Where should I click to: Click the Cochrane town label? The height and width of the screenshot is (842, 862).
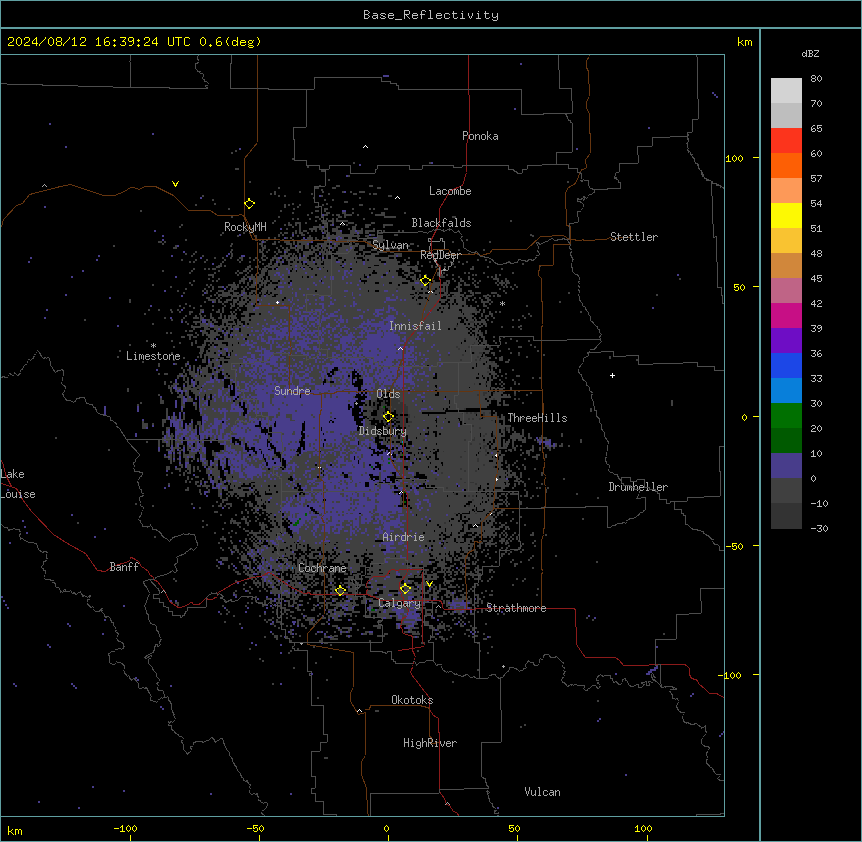pos(322,568)
